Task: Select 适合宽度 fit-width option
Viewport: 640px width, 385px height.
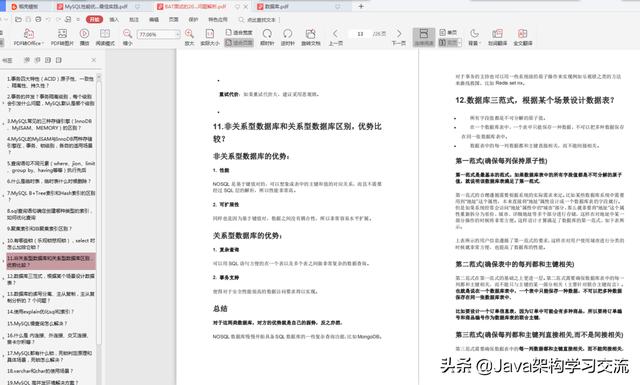Action: click(239, 32)
